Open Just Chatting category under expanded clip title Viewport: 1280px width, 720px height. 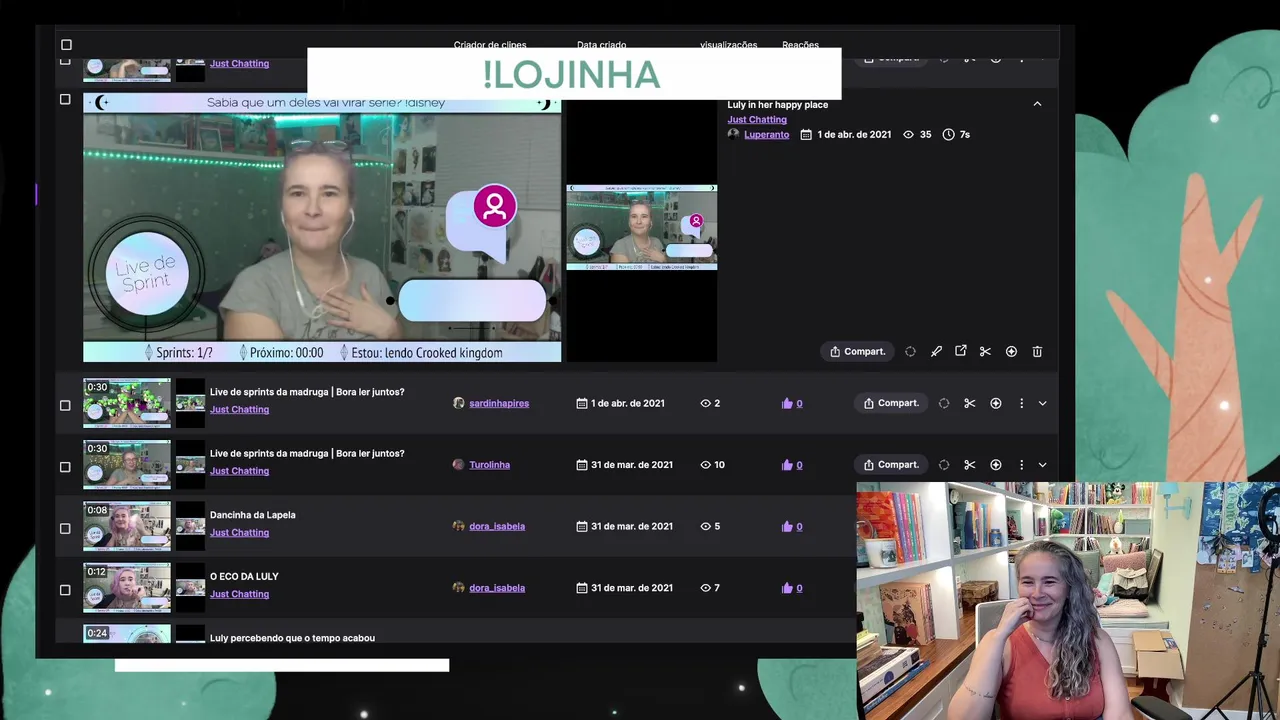pyautogui.click(x=757, y=119)
